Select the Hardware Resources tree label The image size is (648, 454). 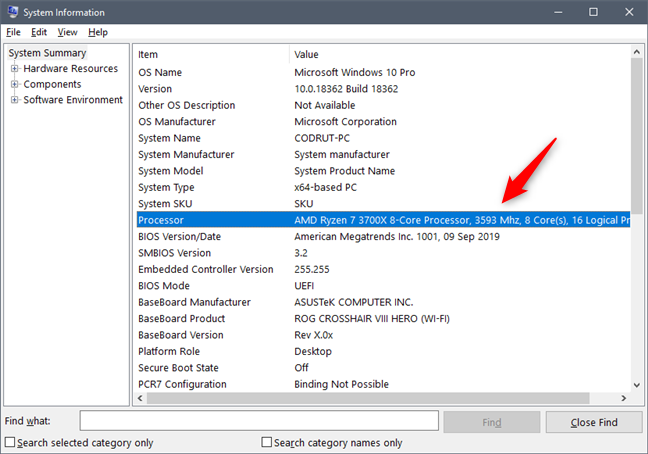click(71, 69)
